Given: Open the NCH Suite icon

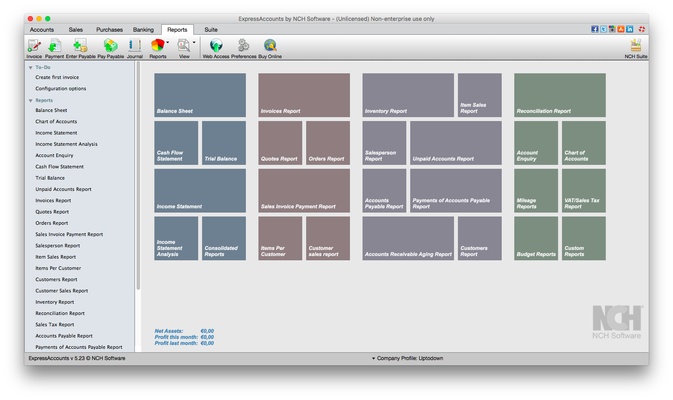Looking at the screenshot, I should pyautogui.click(x=635, y=47).
